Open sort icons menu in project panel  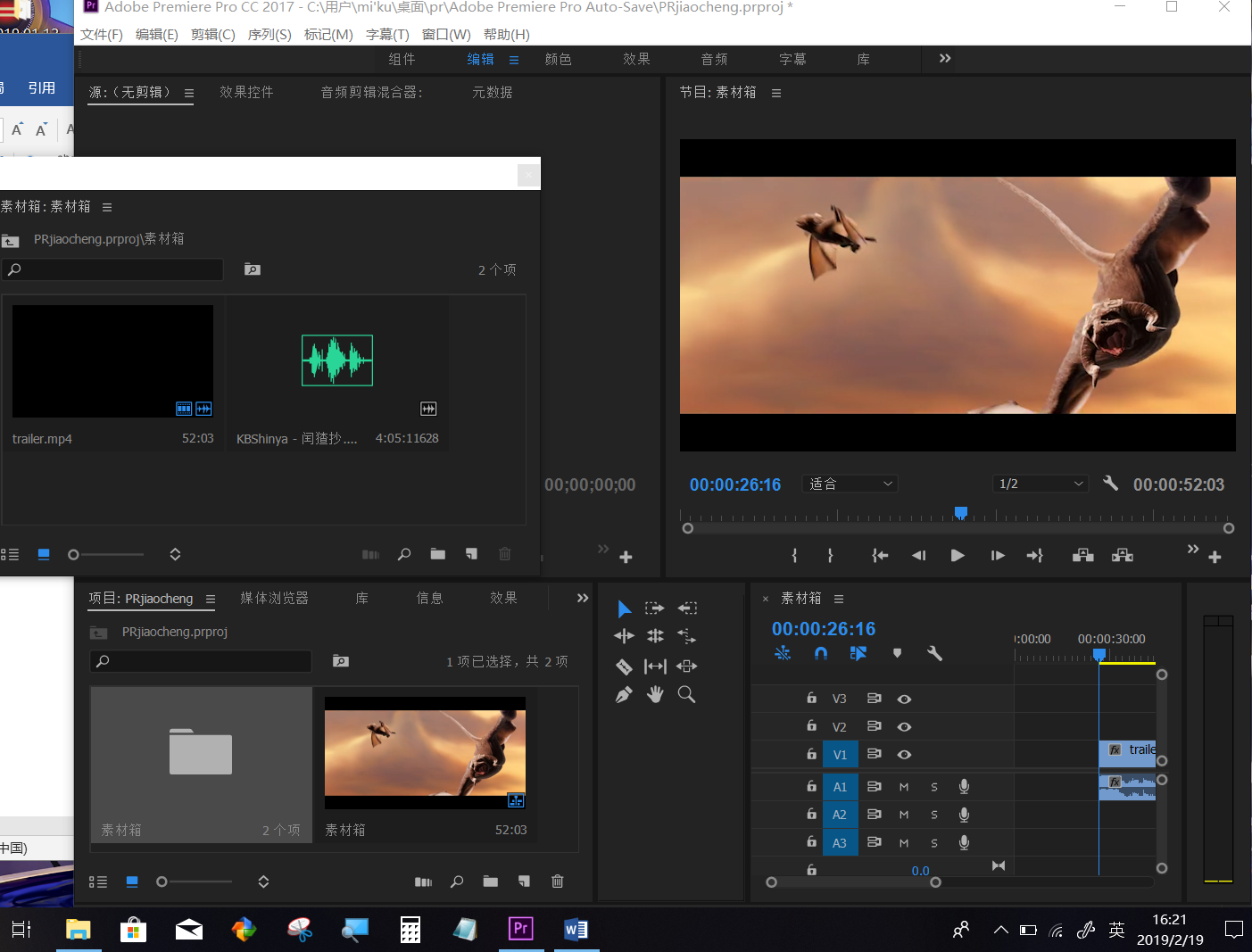click(x=263, y=882)
